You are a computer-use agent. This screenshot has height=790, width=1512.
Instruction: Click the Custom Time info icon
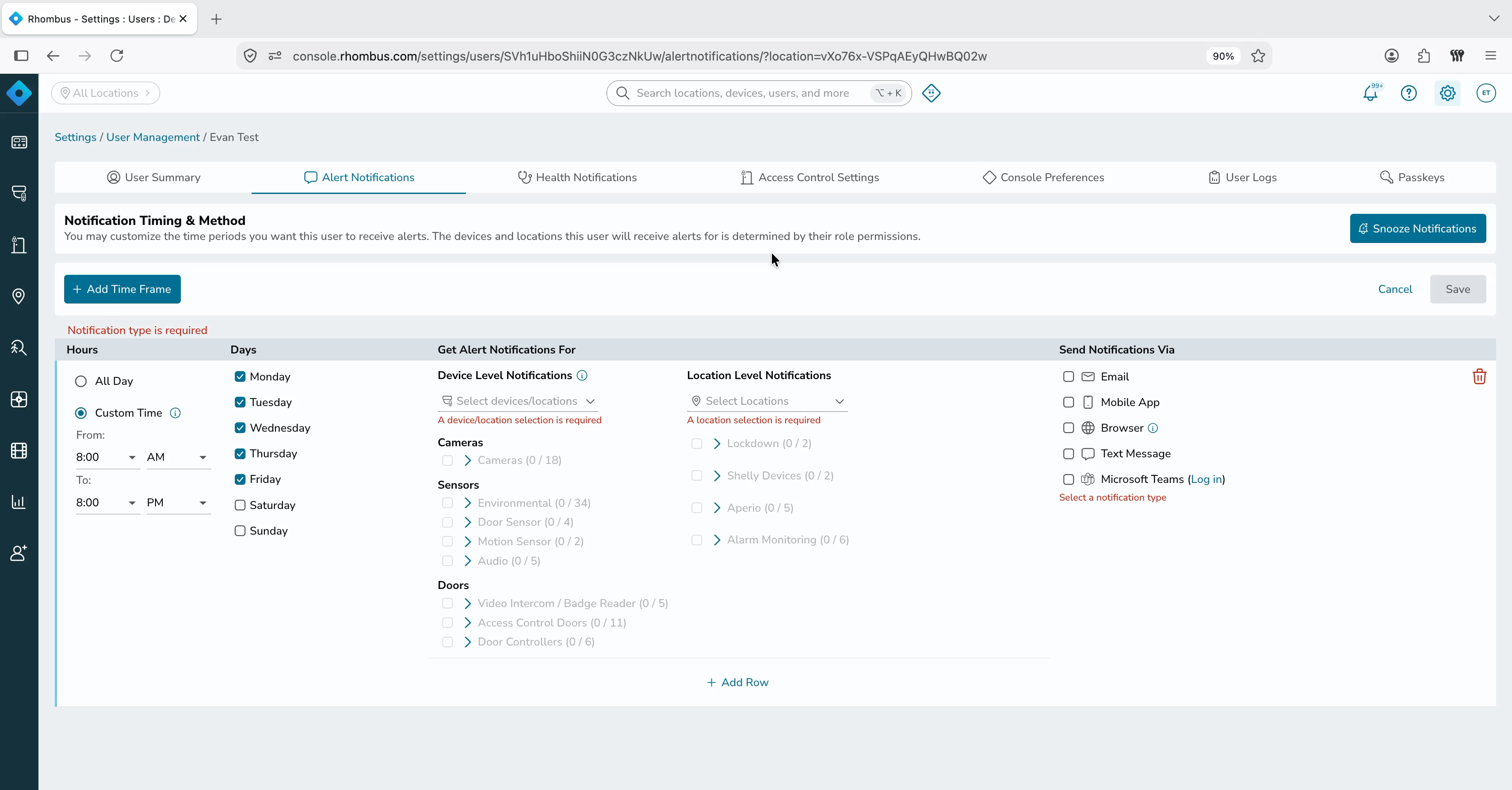click(x=175, y=413)
